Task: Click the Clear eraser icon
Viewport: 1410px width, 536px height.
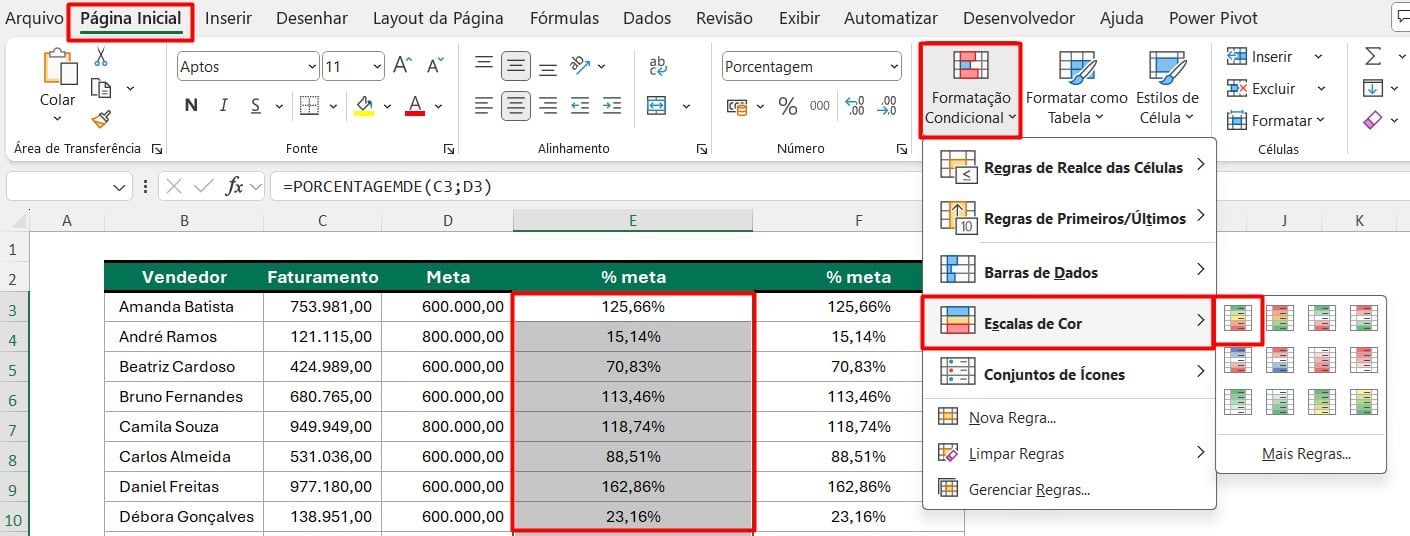Action: [x=1373, y=120]
